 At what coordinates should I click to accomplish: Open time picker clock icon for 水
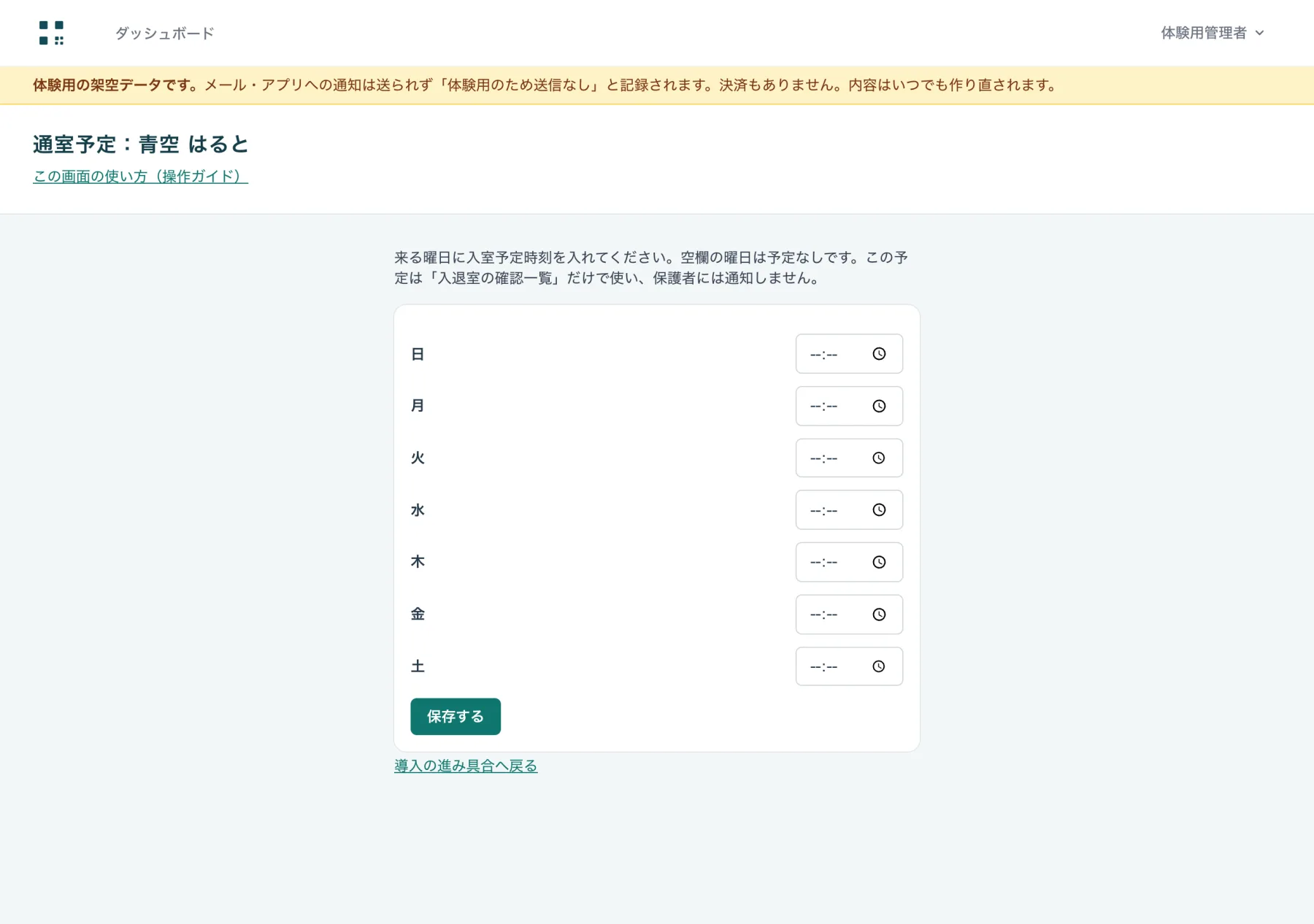tap(879, 510)
